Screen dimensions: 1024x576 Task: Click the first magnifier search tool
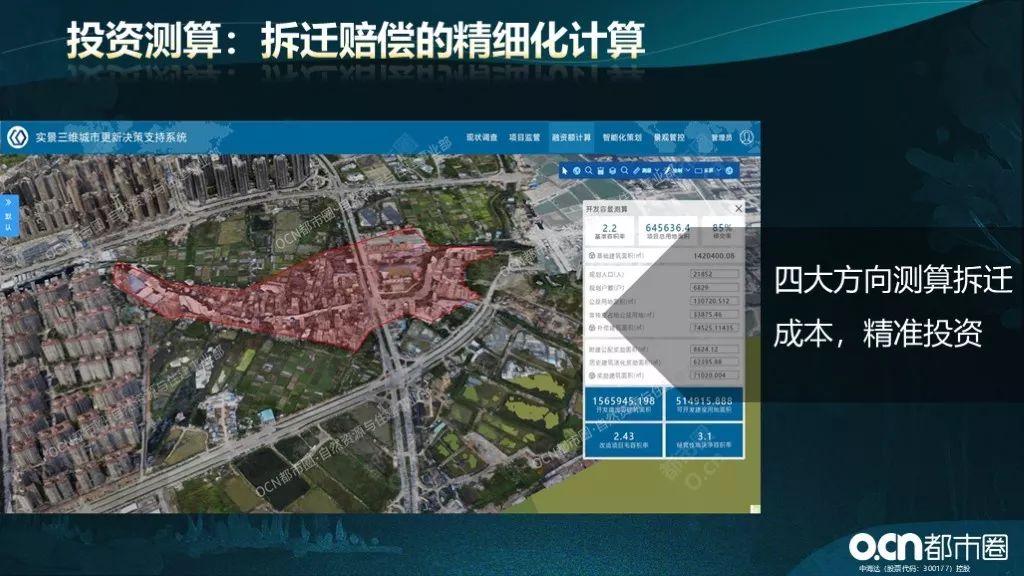point(588,170)
